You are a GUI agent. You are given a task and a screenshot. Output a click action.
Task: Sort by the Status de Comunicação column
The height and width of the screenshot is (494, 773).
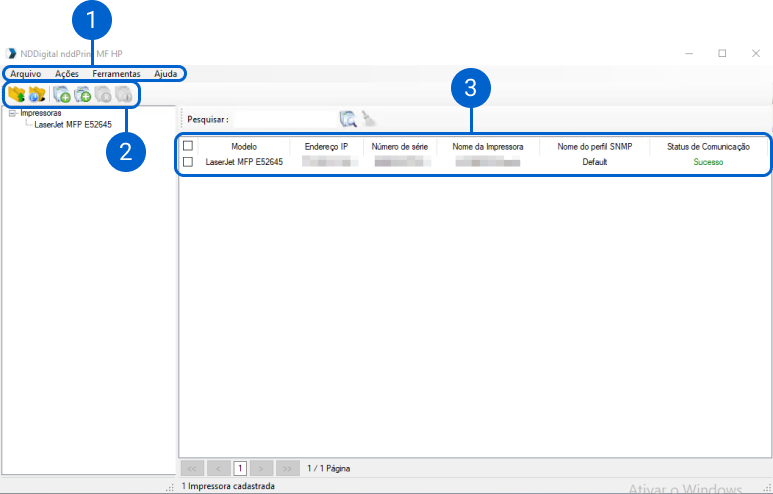(708, 146)
